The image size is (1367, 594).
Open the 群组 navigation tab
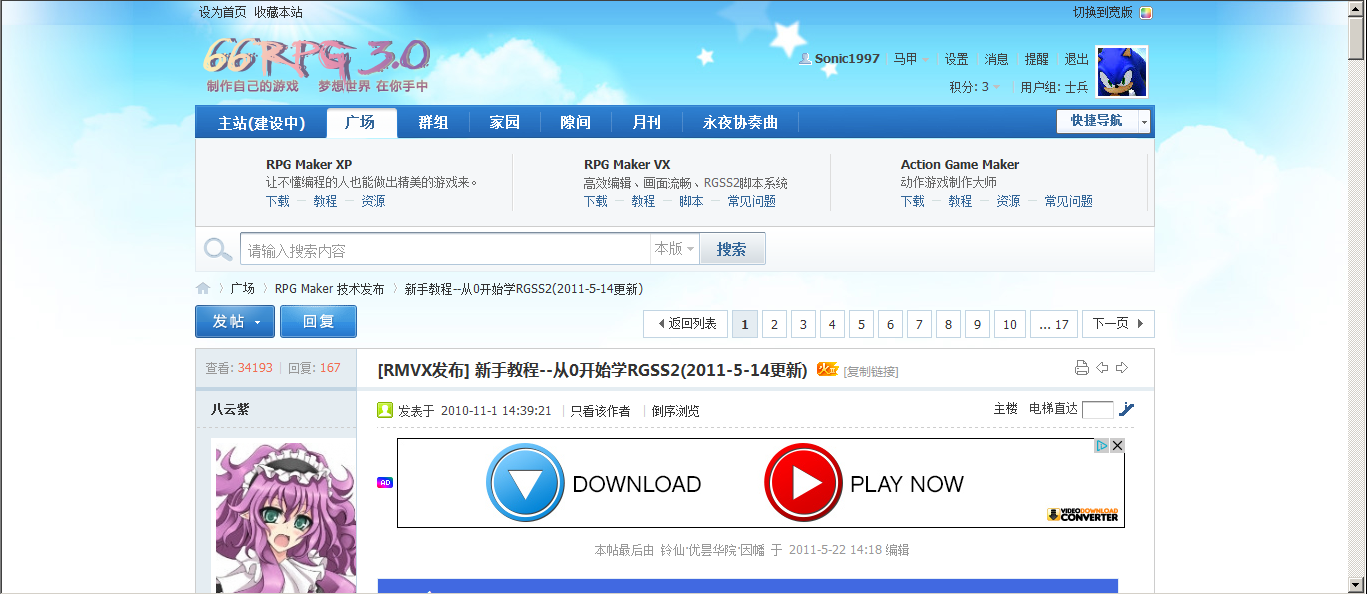[433, 122]
